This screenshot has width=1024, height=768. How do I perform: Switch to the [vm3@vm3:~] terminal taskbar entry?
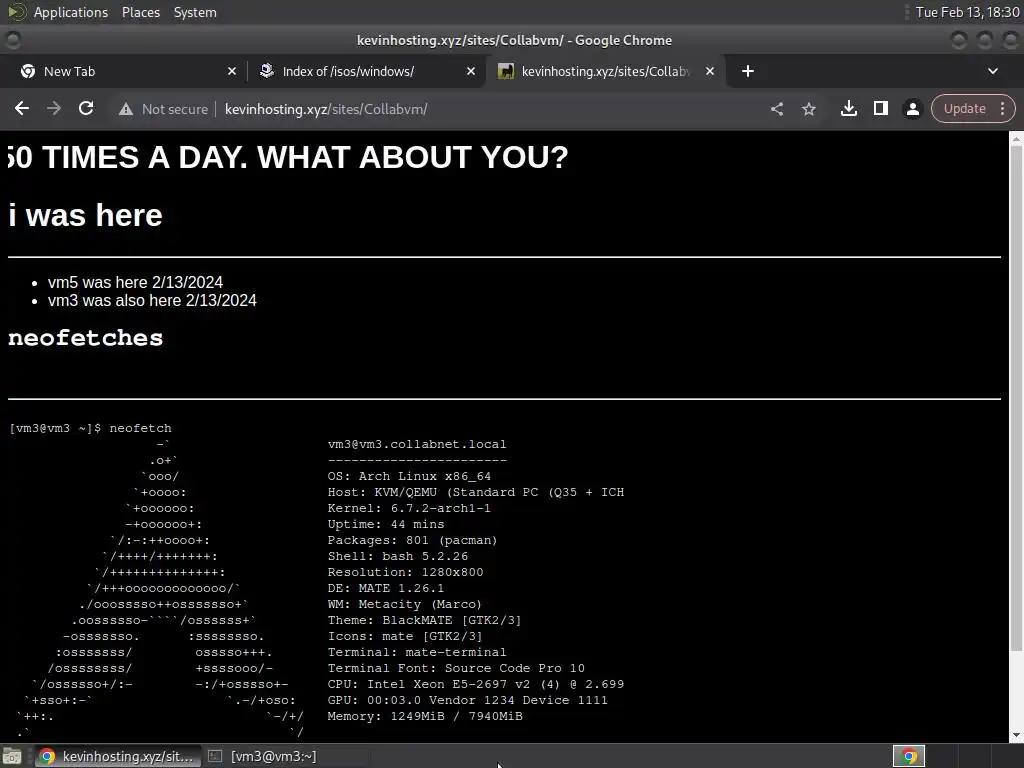263,756
